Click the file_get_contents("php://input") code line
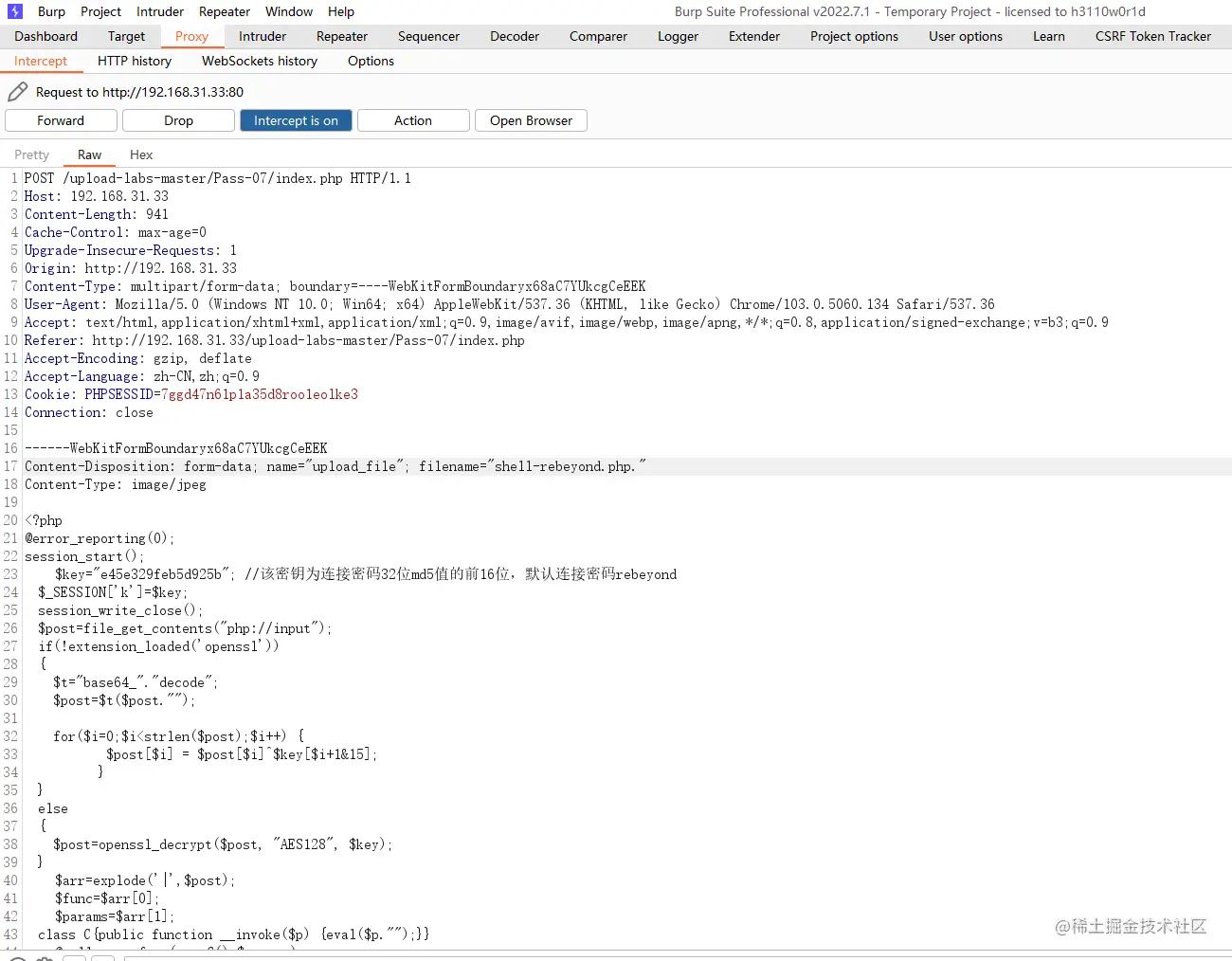Screen dimensions: 1232x961 point(185,628)
